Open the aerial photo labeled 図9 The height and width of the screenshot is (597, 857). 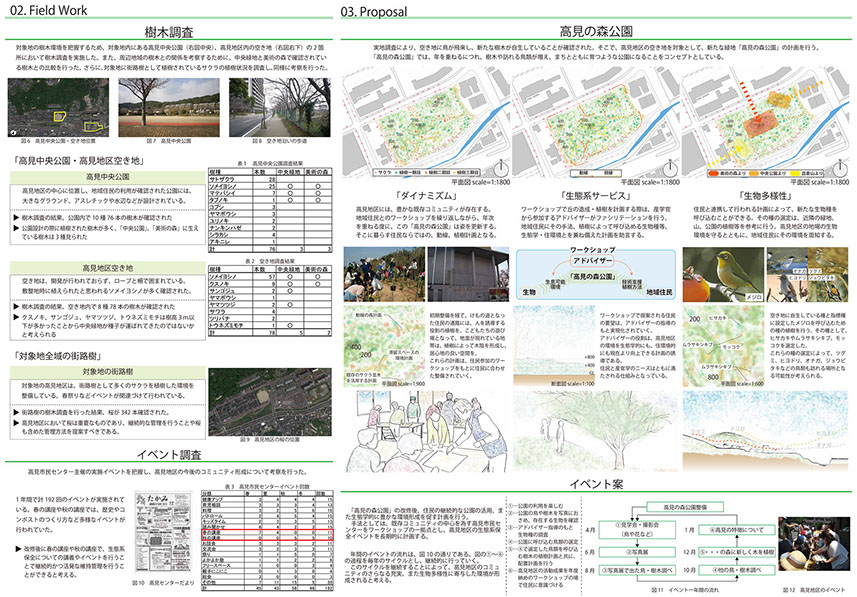click(270, 402)
